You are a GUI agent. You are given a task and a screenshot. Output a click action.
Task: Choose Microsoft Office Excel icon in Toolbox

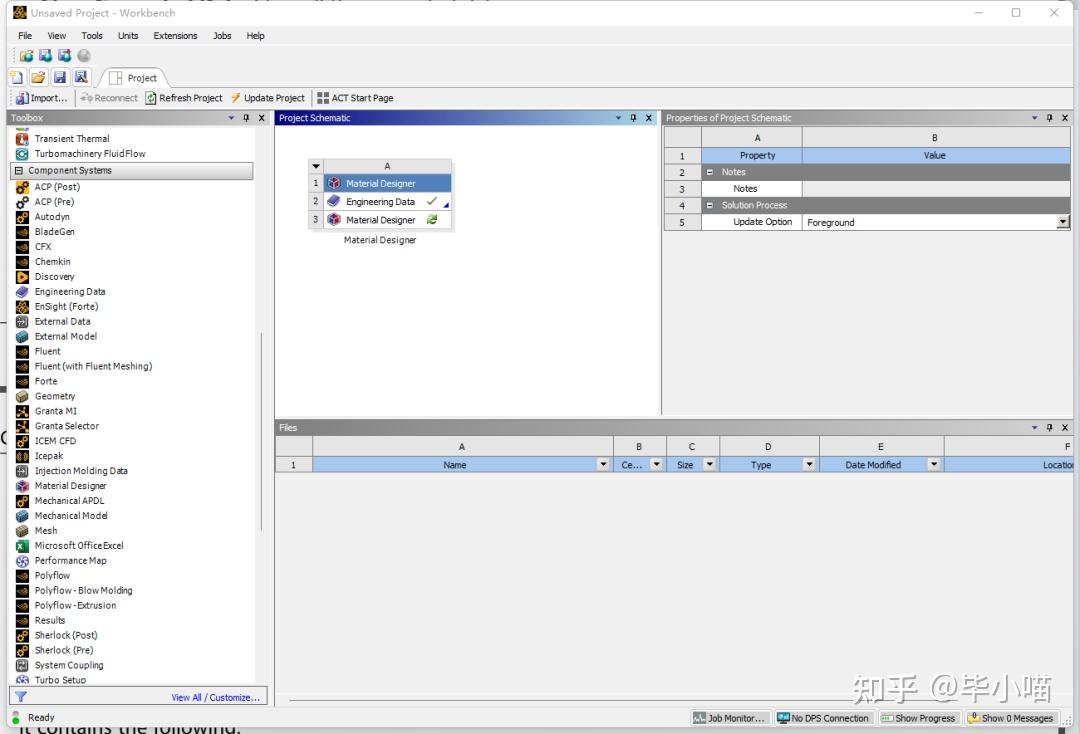tap(22, 546)
